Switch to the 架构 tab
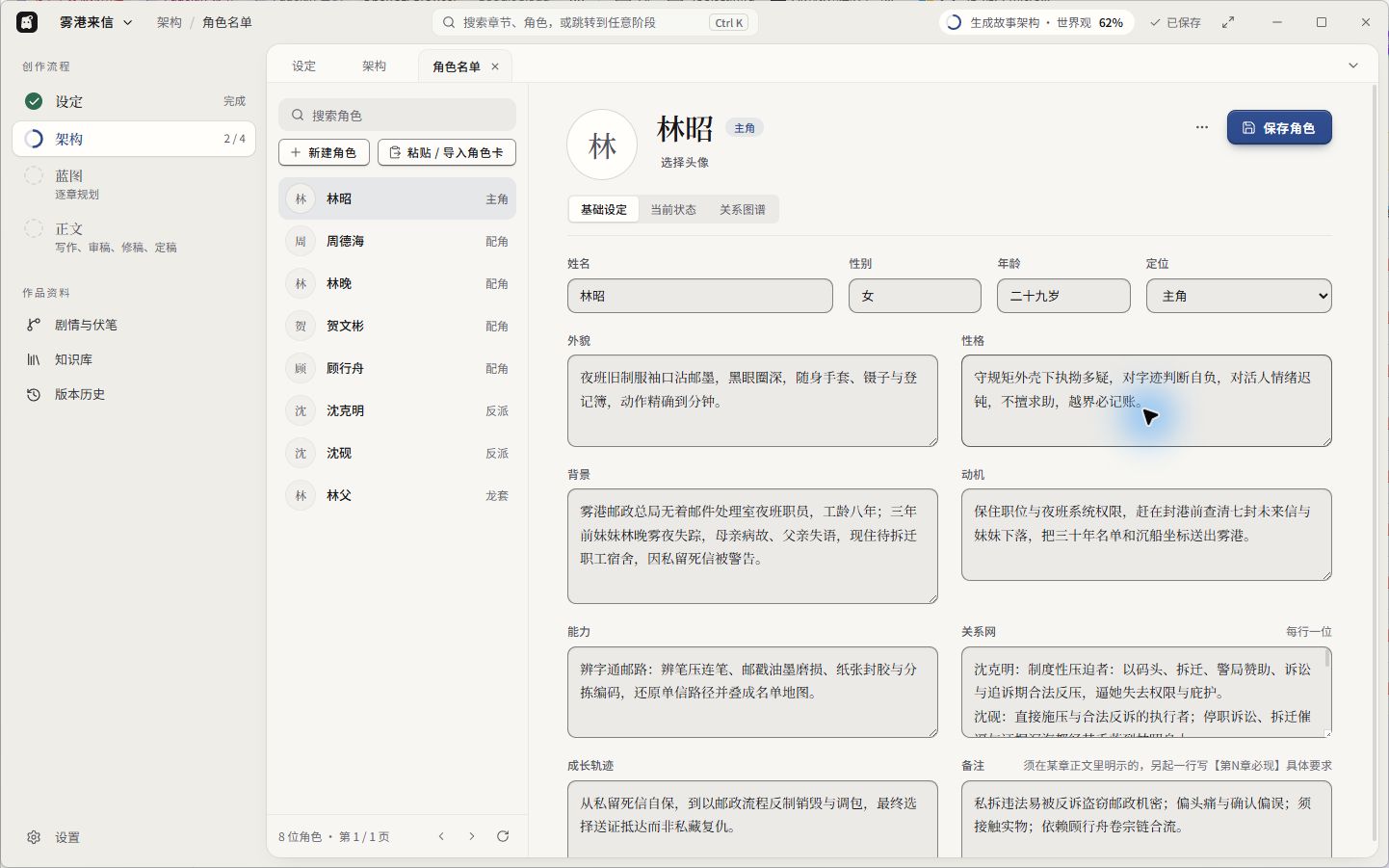Screen dimensions: 1389x868 click(x=375, y=66)
